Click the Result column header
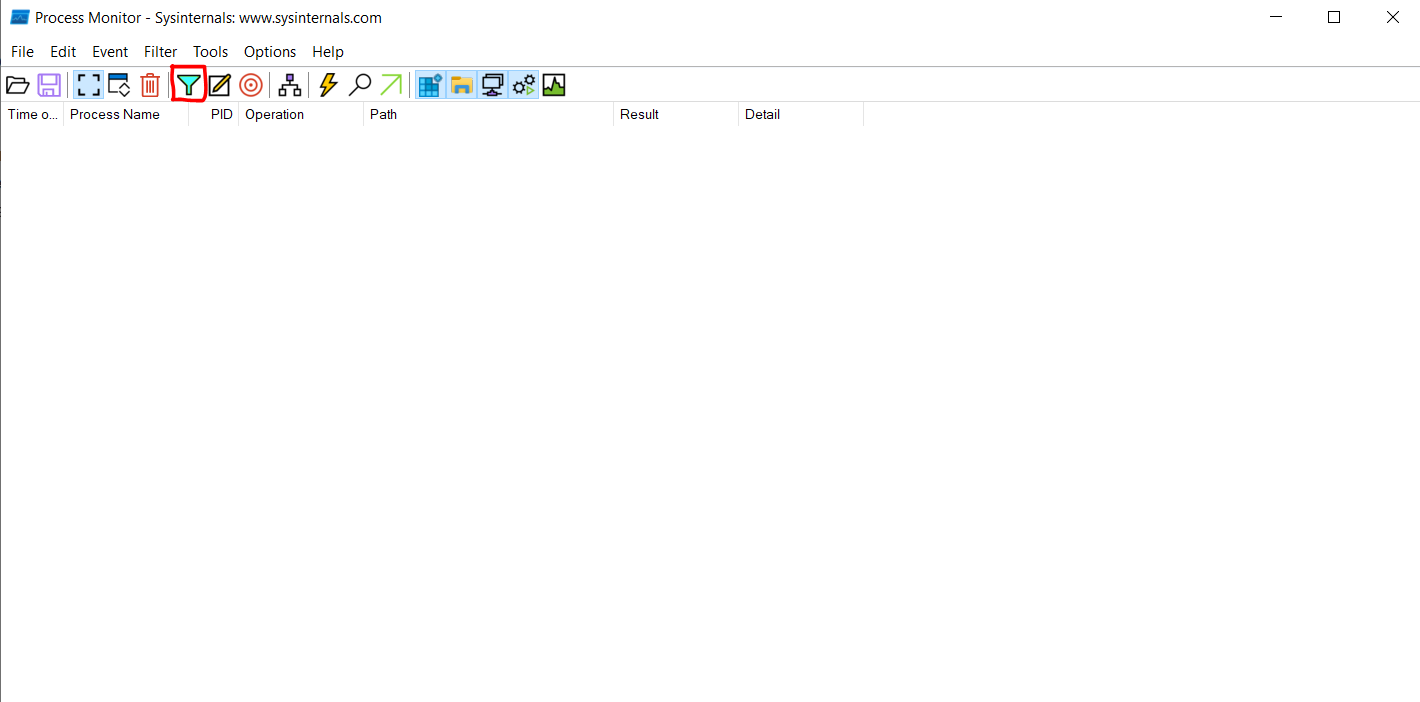1420x702 pixels. click(676, 114)
